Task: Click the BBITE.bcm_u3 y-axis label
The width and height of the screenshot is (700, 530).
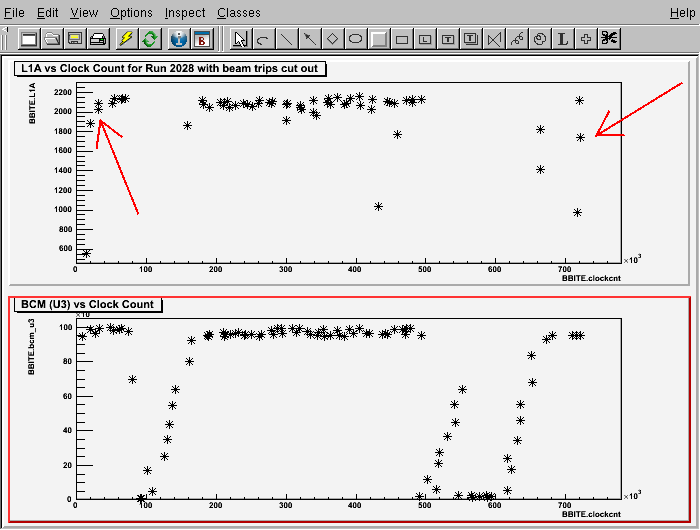Action: point(31,347)
